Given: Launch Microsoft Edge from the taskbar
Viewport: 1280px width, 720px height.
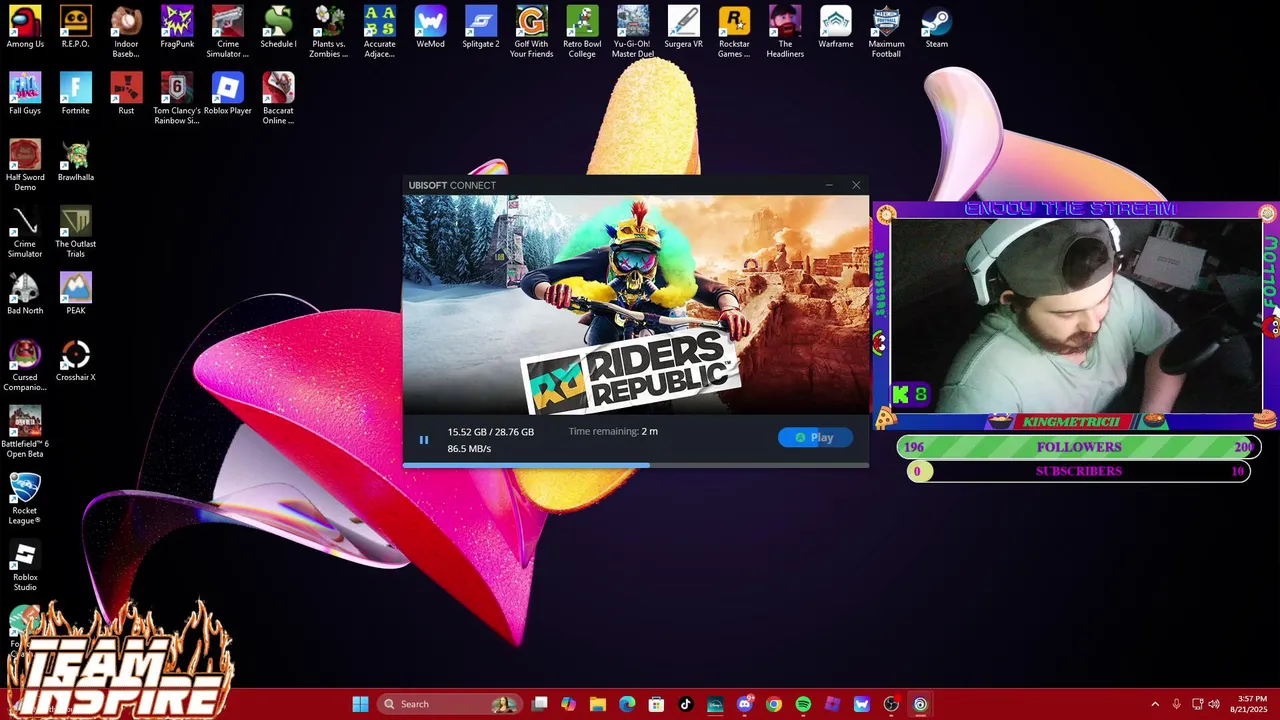Looking at the screenshot, I should click(x=627, y=704).
